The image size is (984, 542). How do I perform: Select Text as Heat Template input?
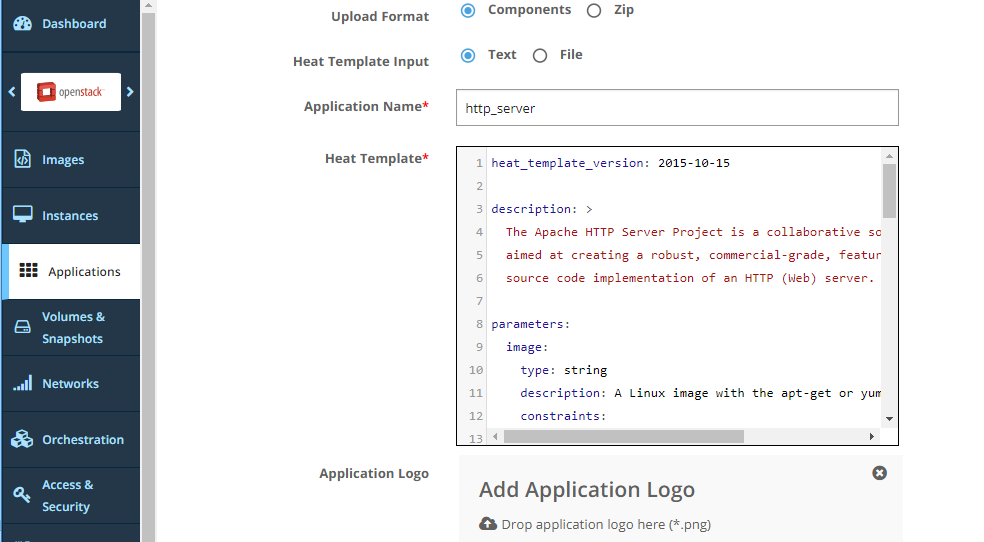468,56
